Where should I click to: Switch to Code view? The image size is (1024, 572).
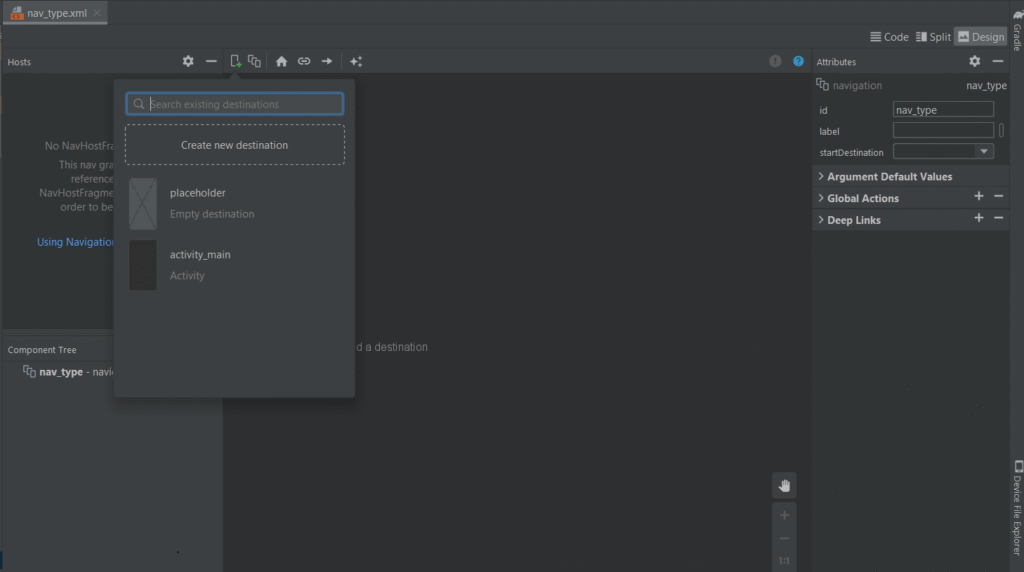point(889,37)
